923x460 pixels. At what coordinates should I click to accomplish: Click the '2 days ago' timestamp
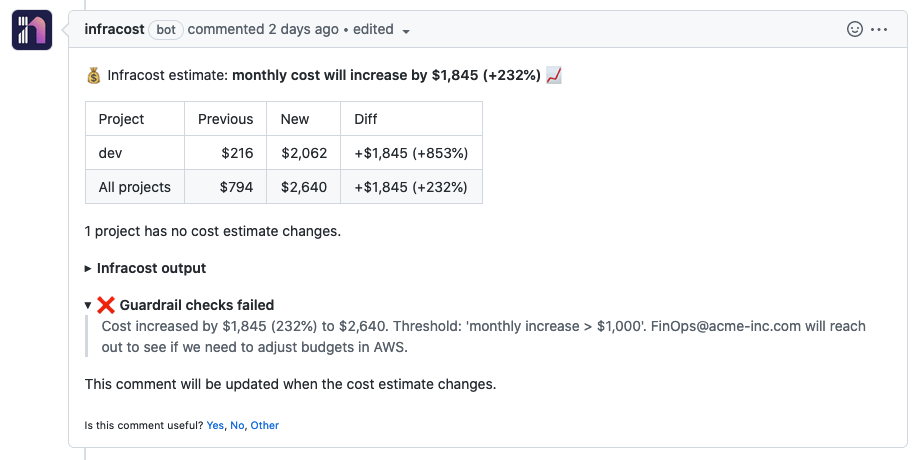303,29
